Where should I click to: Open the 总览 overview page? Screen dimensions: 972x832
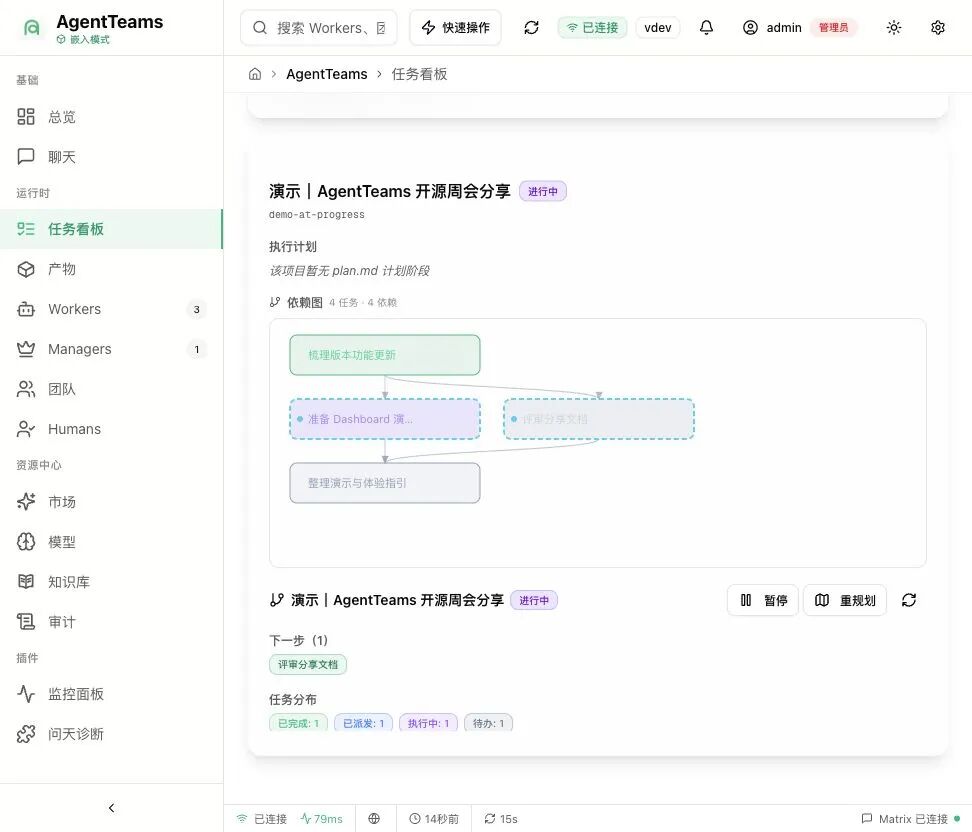pos(110,117)
